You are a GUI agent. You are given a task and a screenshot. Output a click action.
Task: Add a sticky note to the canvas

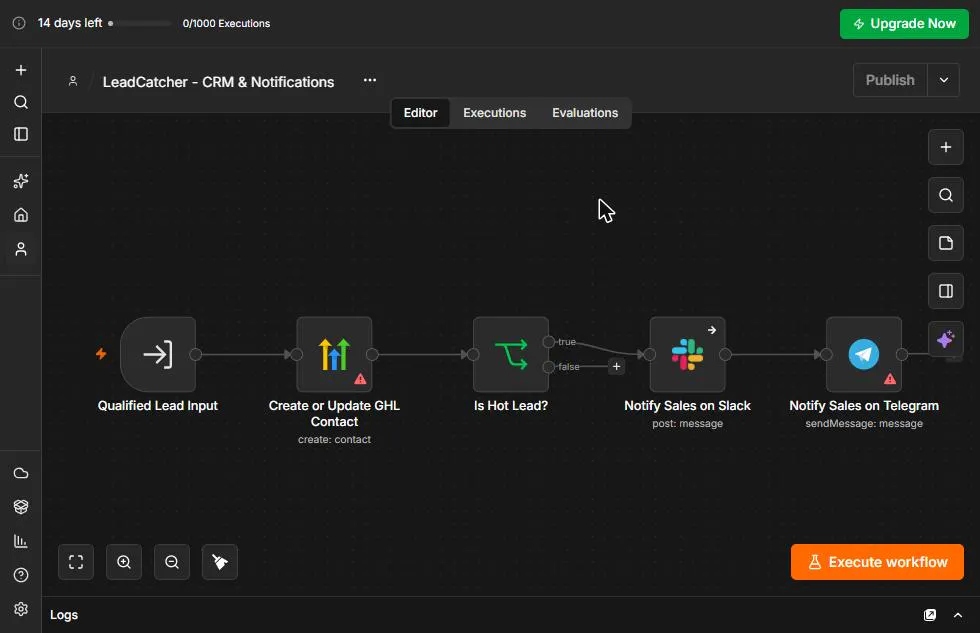tap(946, 243)
